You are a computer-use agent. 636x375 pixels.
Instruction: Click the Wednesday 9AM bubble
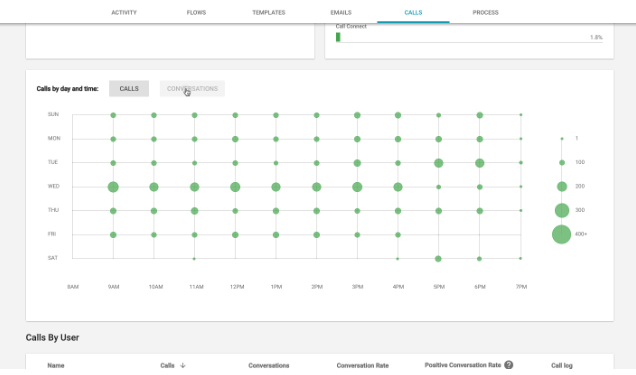pos(113,187)
